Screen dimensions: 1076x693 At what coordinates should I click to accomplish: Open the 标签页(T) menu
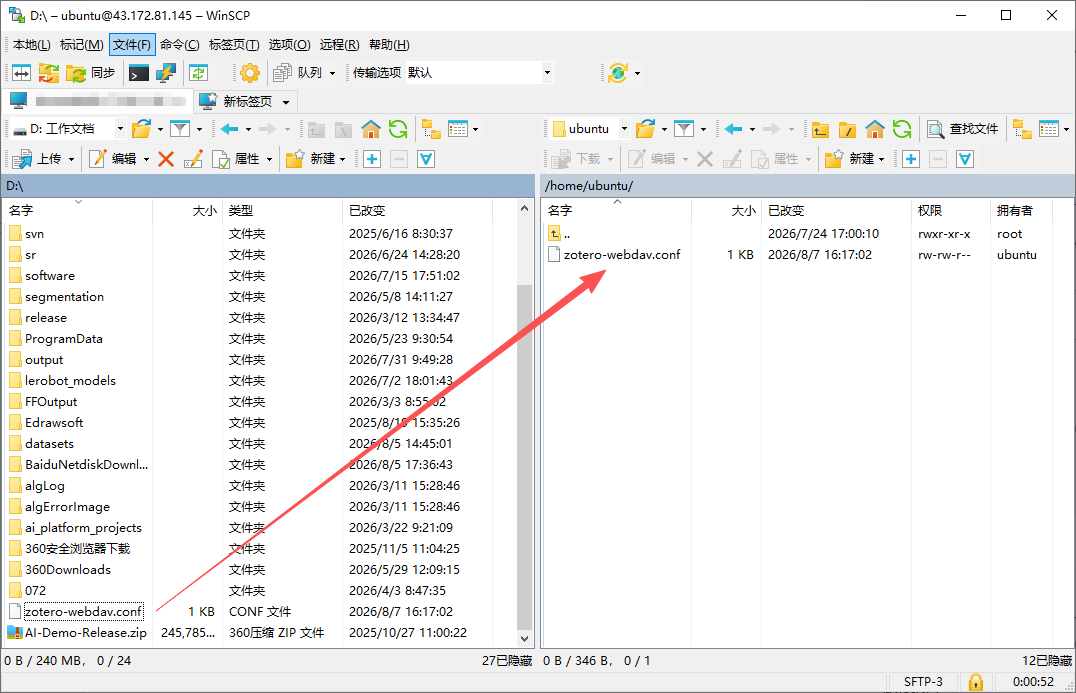point(234,45)
